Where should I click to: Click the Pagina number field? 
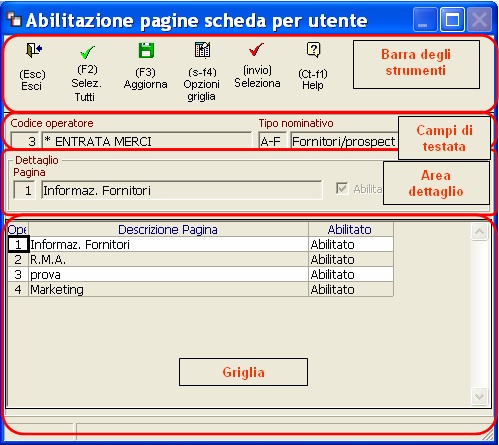click(x=25, y=190)
